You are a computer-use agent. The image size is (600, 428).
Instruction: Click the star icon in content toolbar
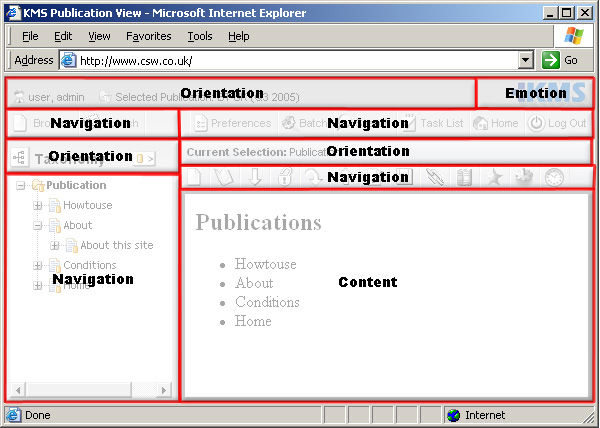495,178
